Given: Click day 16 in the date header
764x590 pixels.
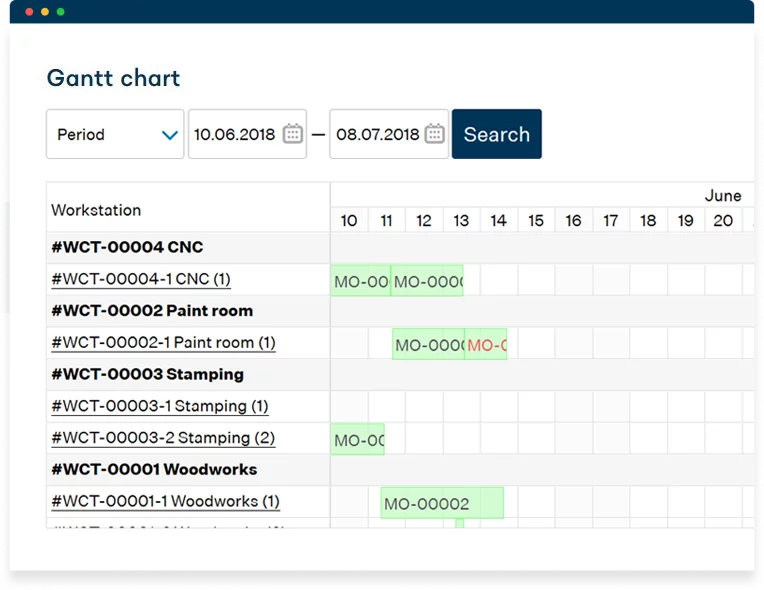Looking at the screenshot, I should click(x=573, y=221).
